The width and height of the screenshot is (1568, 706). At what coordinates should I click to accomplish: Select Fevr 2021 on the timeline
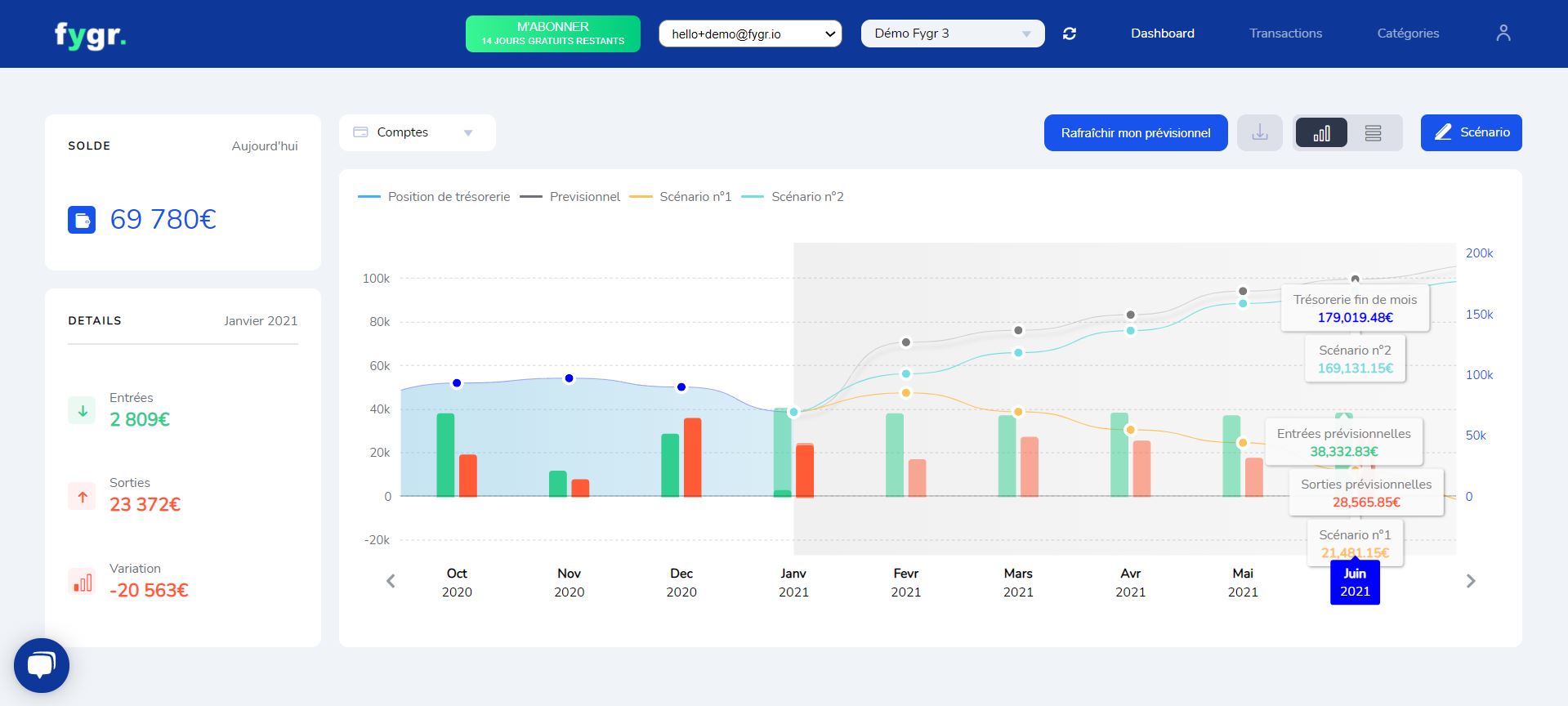tap(906, 583)
